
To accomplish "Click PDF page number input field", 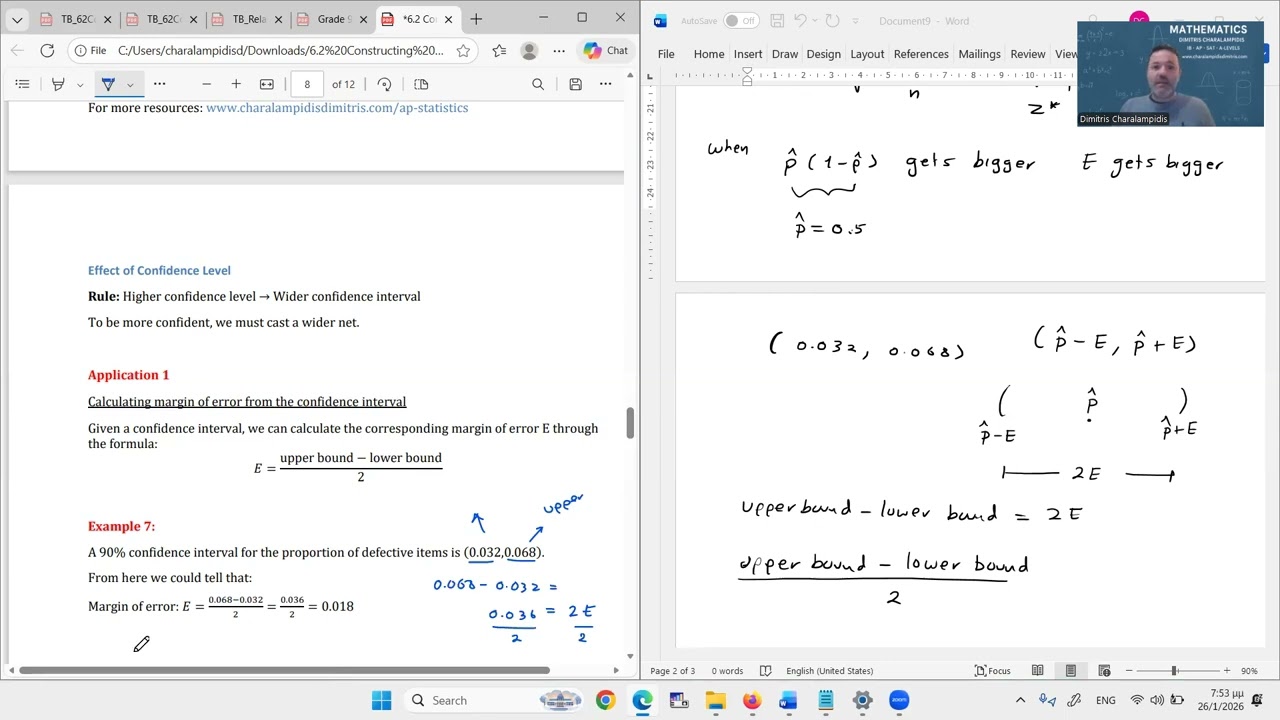I will click(307, 84).
